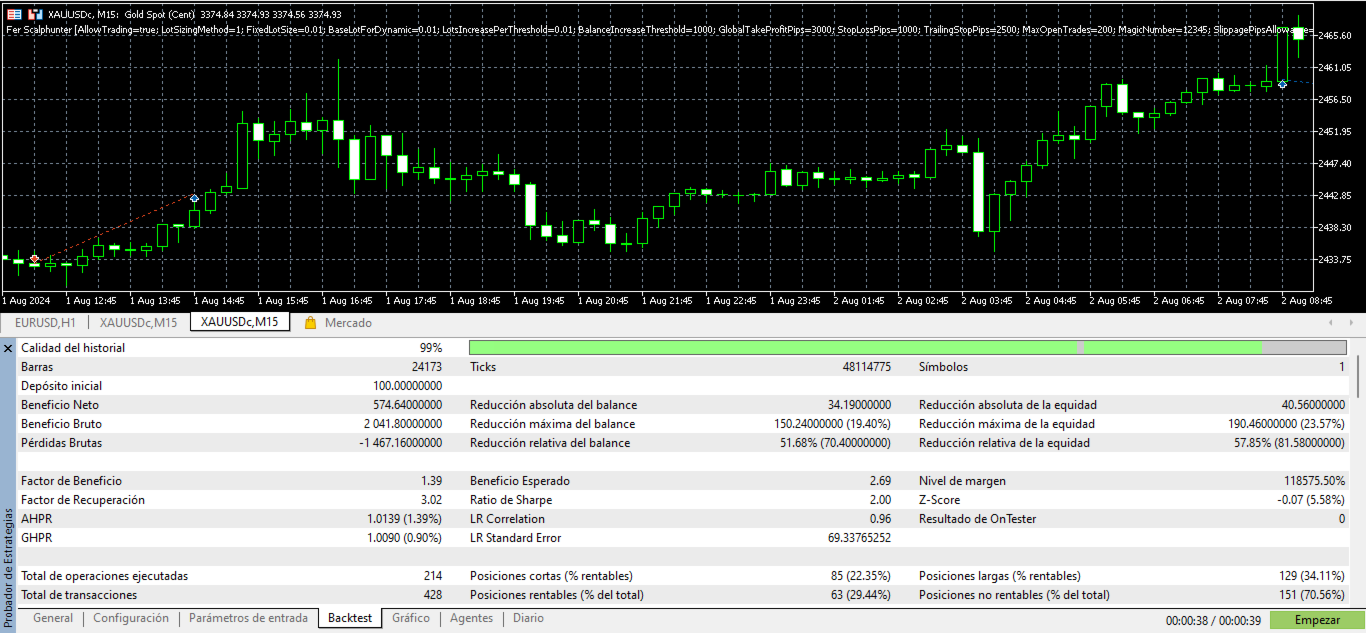Screen dimensions: 1366x633
Task: Click the Total de transacciones value 428
Action: (433, 595)
